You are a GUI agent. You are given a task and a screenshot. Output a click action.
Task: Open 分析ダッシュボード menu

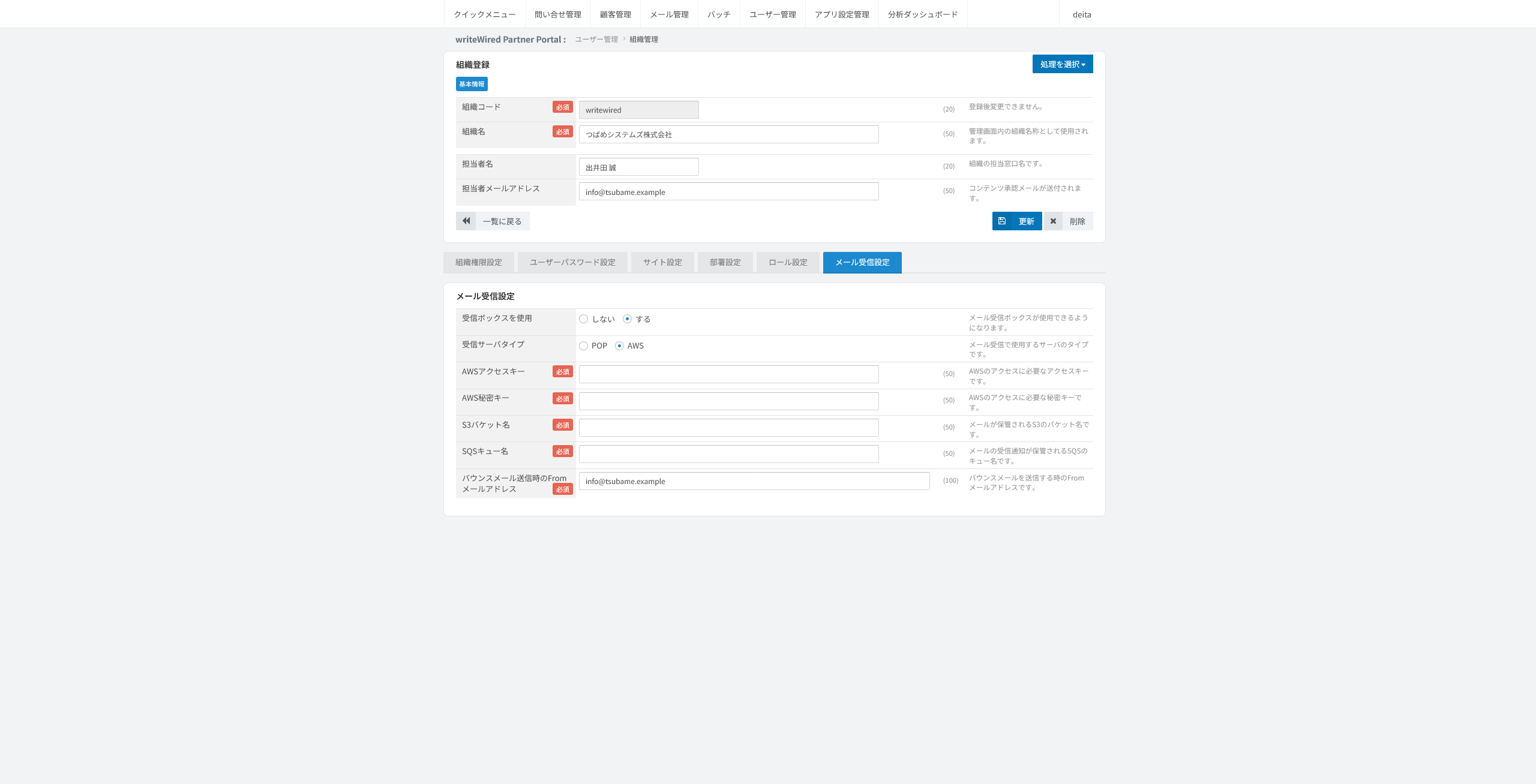[x=923, y=14]
